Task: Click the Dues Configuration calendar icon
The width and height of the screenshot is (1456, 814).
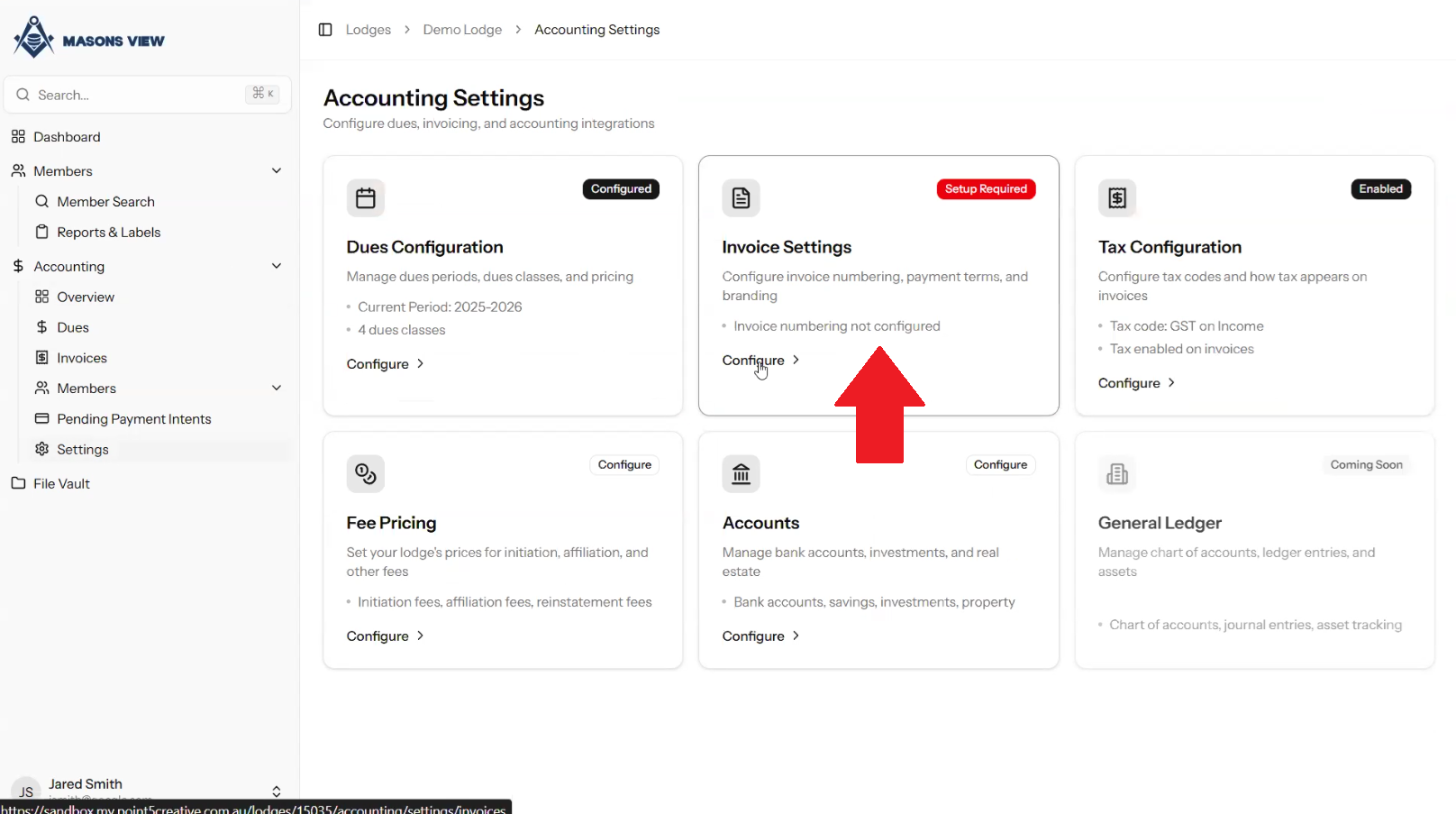Action: click(x=366, y=198)
